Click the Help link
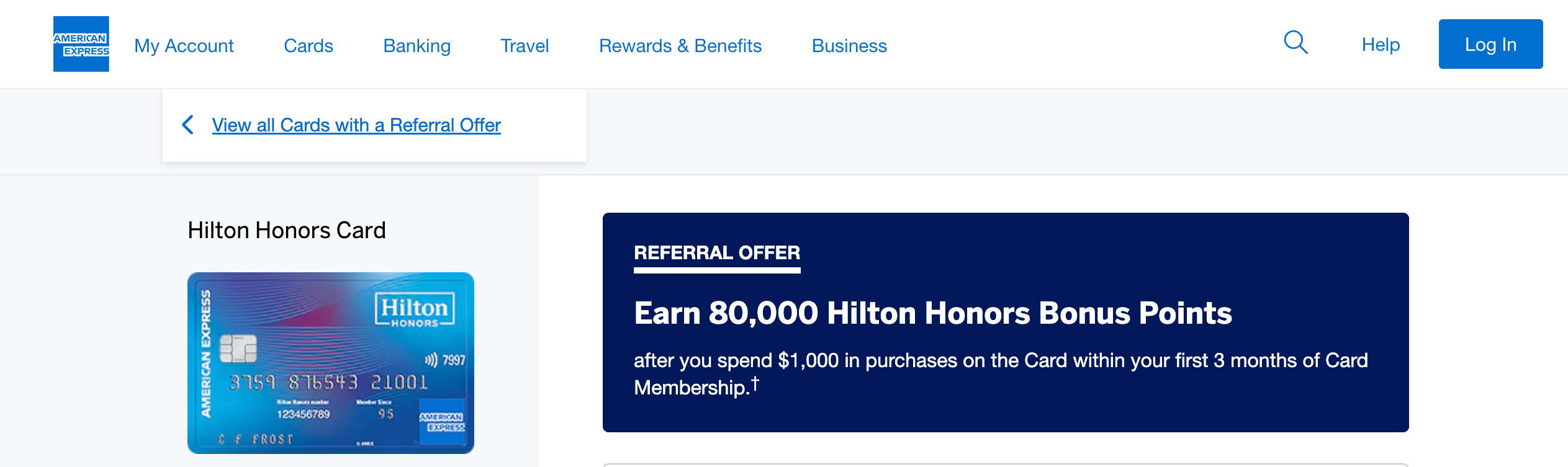The width and height of the screenshot is (1568, 467). (x=1381, y=45)
